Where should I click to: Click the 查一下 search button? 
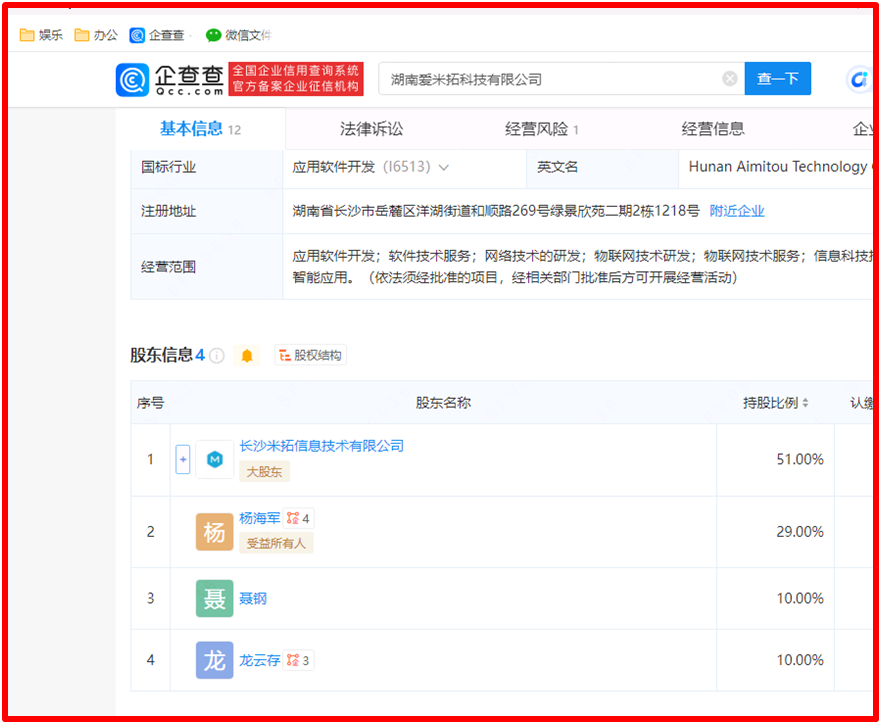click(x=777, y=79)
